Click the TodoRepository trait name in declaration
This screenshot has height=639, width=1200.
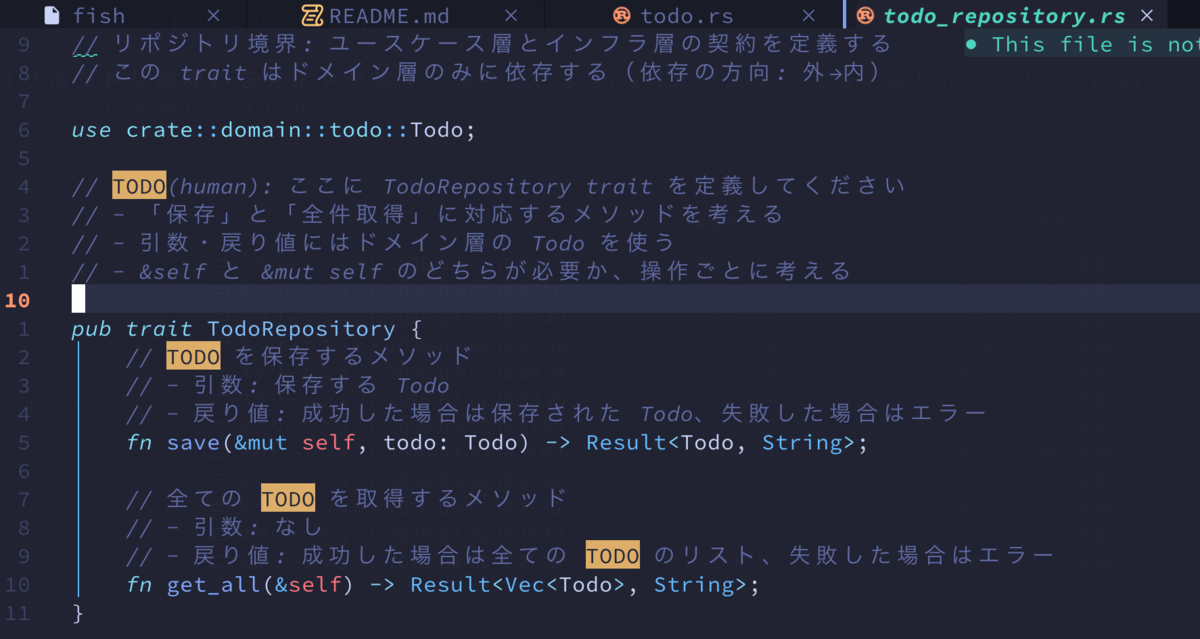301,329
